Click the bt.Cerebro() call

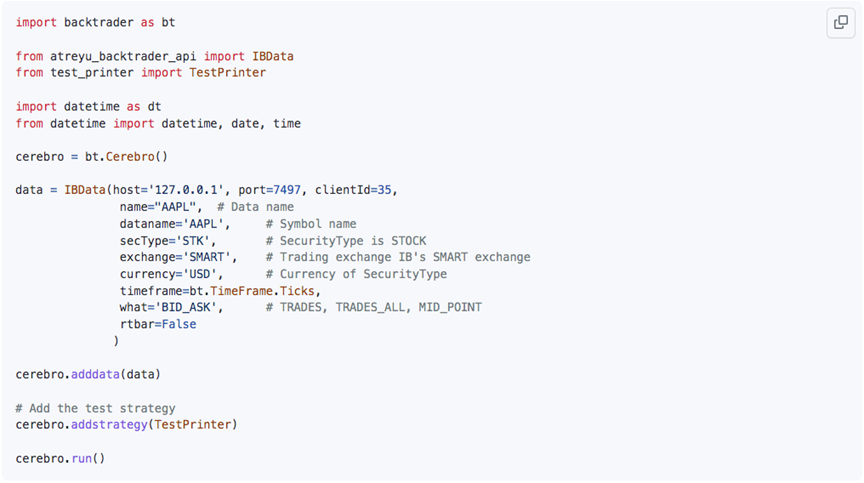126,157
